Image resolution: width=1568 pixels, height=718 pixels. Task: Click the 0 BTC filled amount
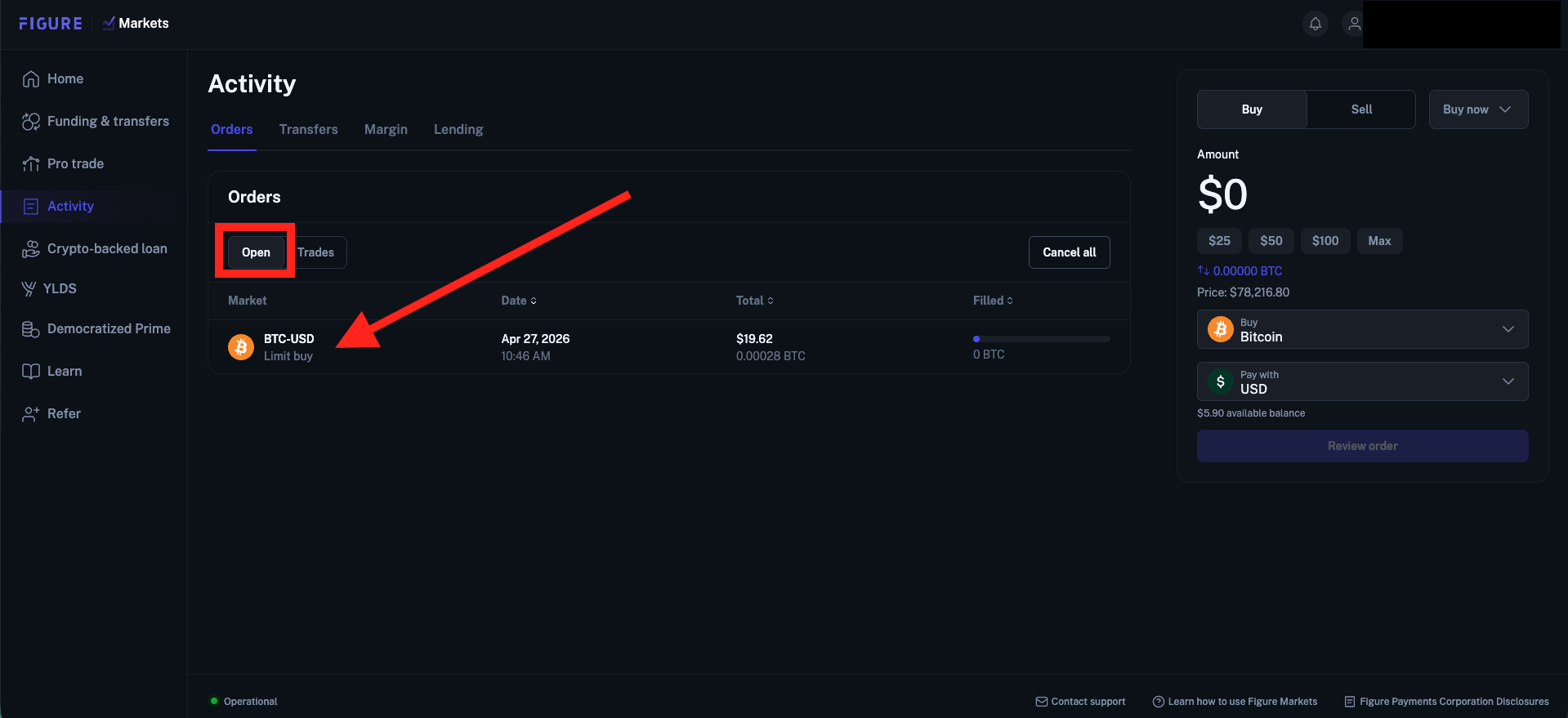[x=989, y=355]
